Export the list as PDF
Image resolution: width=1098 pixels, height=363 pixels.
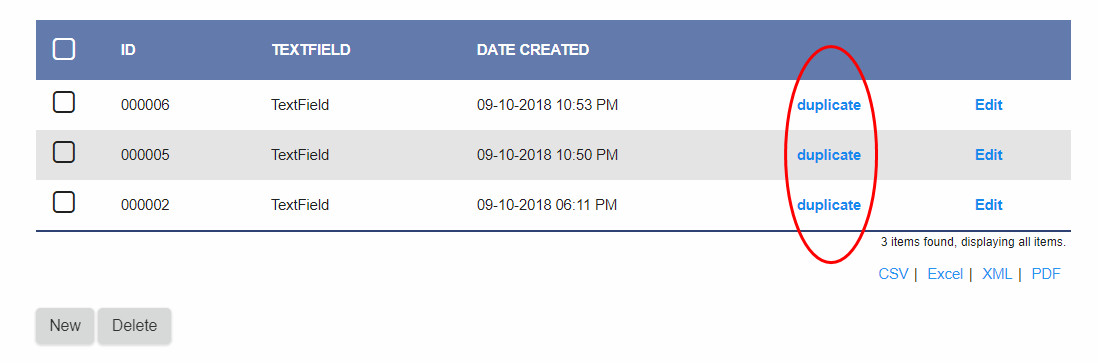[1046, 274]
